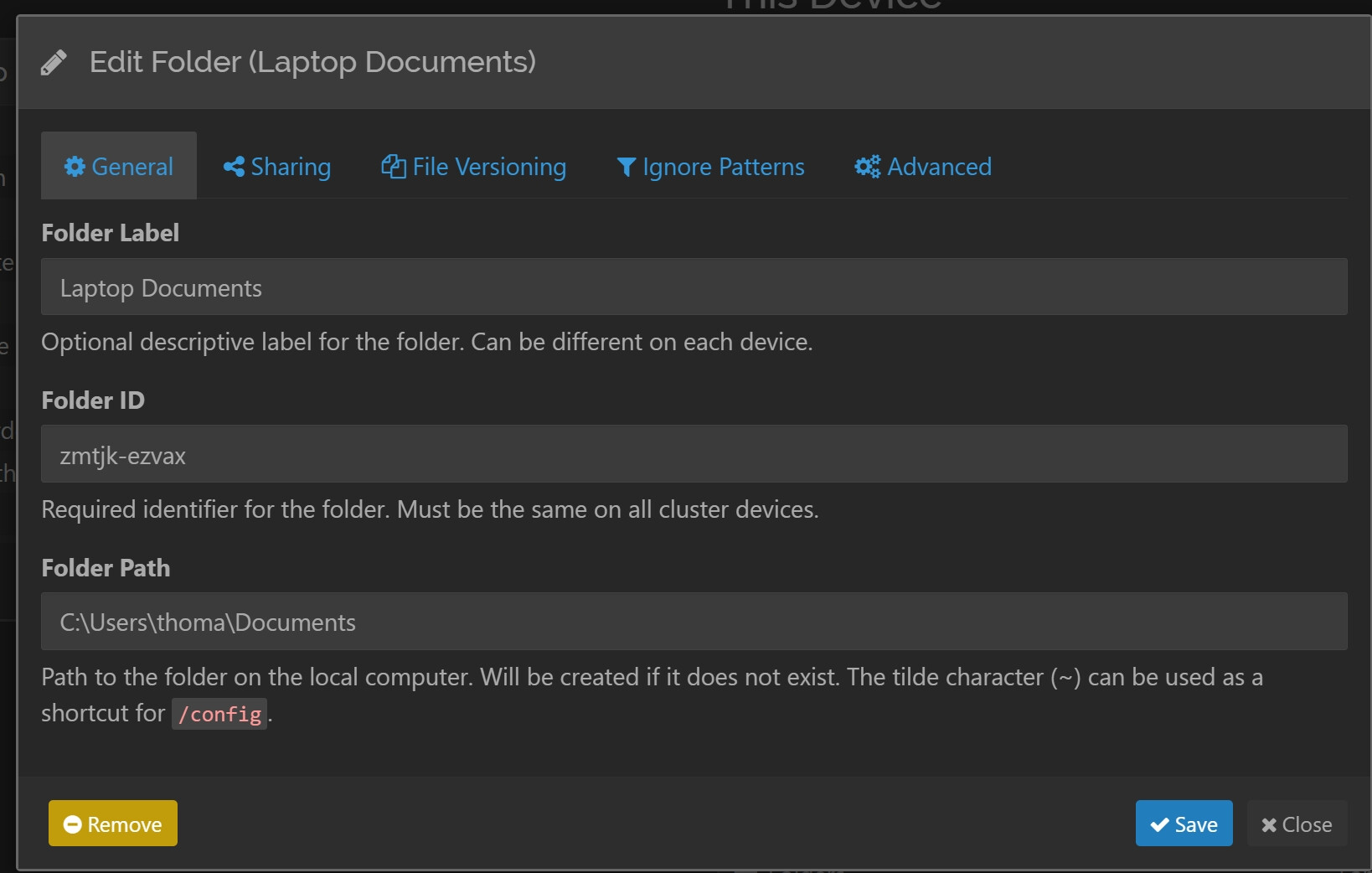Click the X icon on Close button
The height and width of the screenshot is (873, 1372).
(x=1269, y=825)
